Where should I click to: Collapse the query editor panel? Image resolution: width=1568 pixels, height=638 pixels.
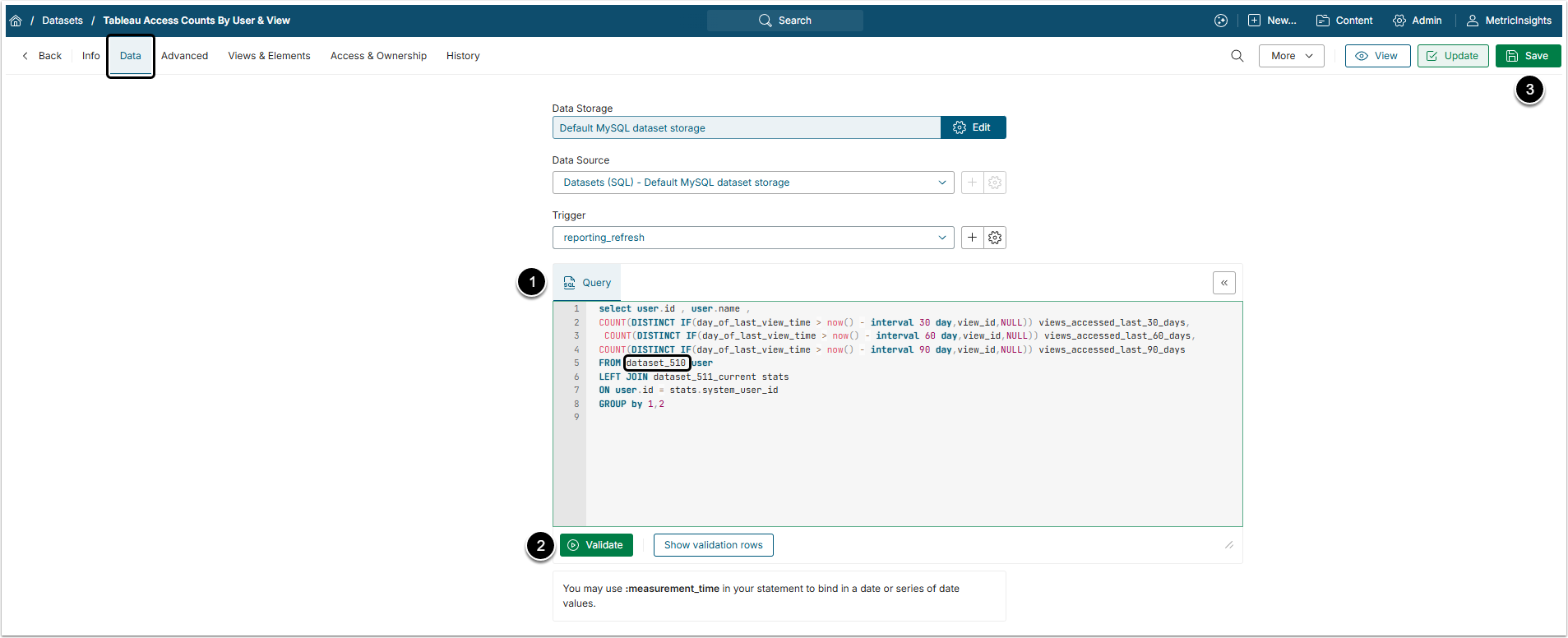pyautogui.click(x=1223, y=283)
